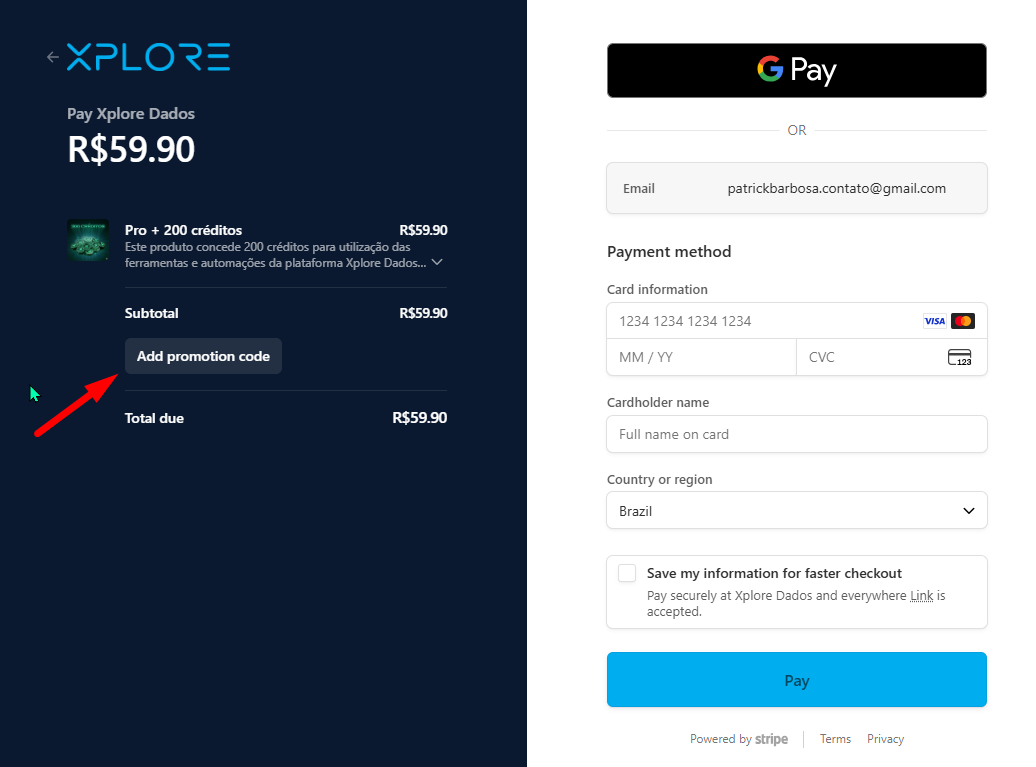1036x767 pixels.
Task: Click the Cardholder name field
Action: (x=796, y=434)
